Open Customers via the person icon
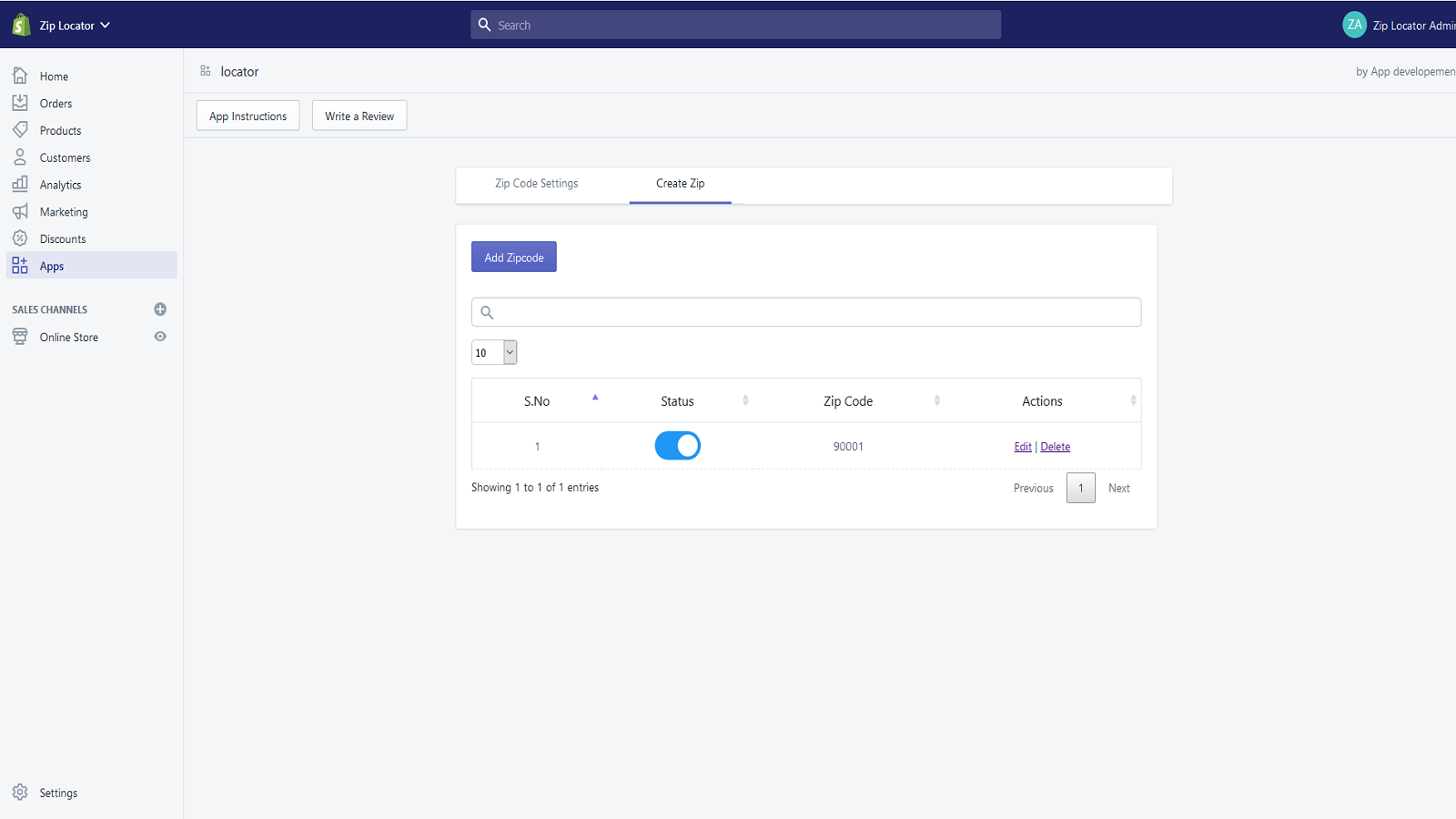The image size is (1456, 819). (x=20, y=157)
